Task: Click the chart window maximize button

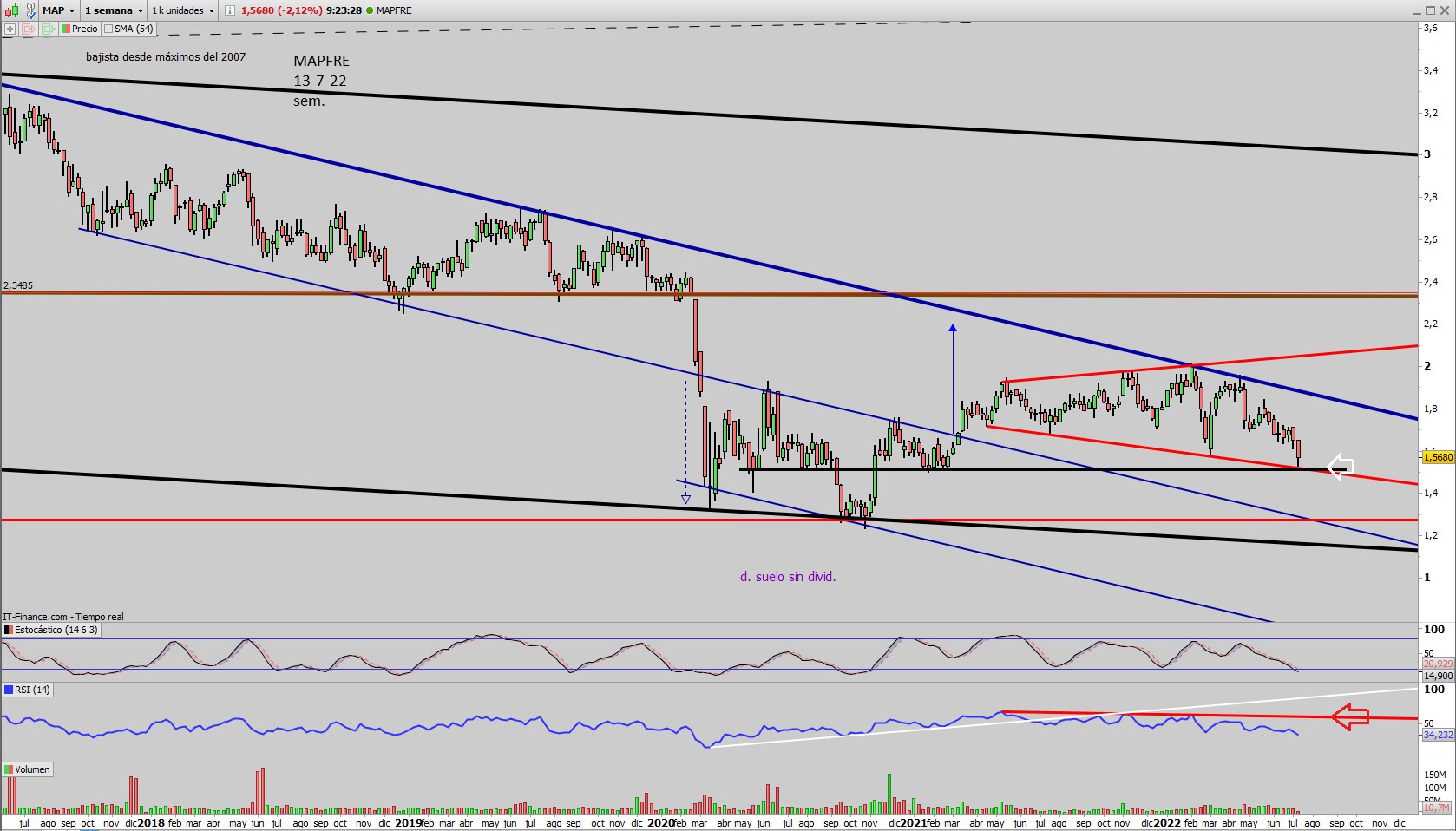Action: click(1431, 10)
